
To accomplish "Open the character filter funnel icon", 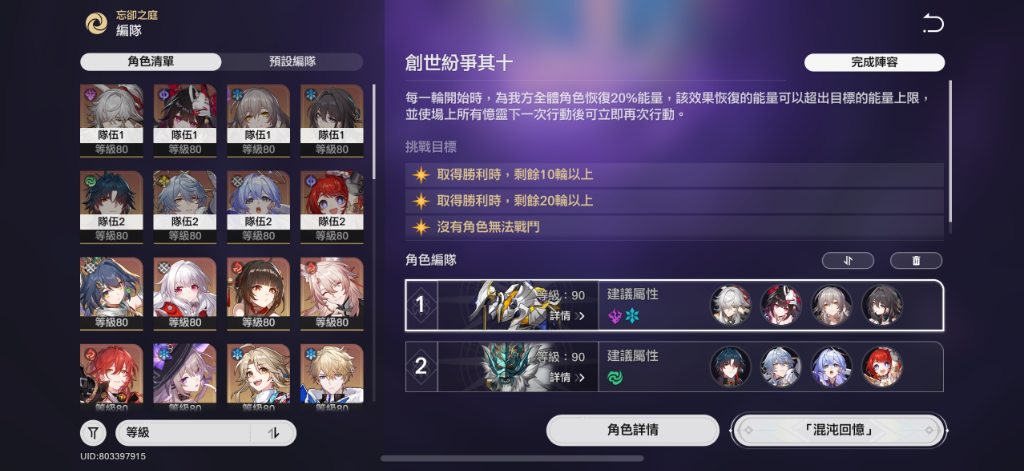I will tap(93, 432).
